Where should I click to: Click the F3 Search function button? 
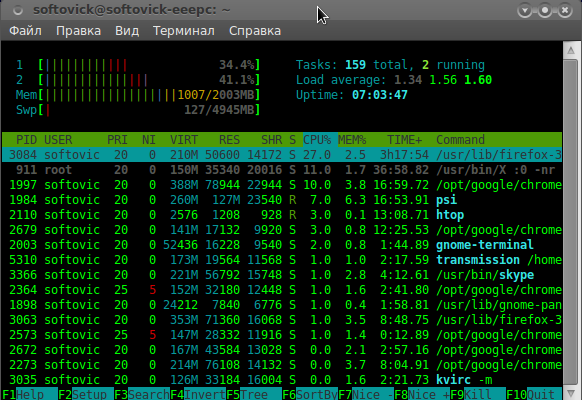[142, 394]
